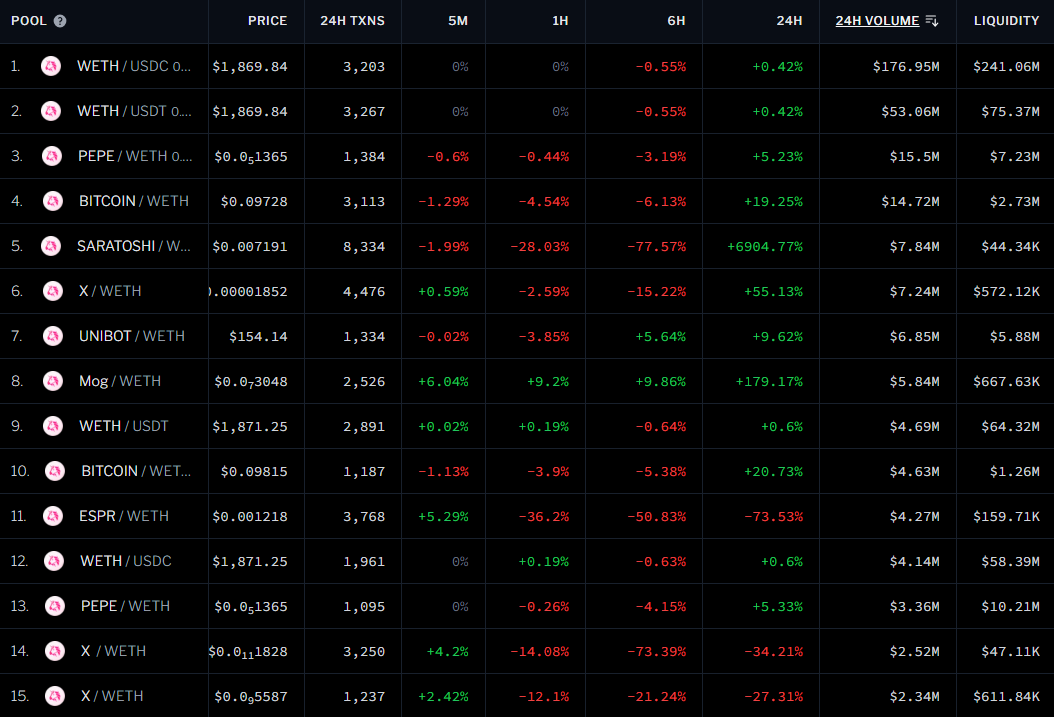Sort the table by 24H VOLUME header
The height and width of the screenshot is (717, 1054).
pos(877,21)
